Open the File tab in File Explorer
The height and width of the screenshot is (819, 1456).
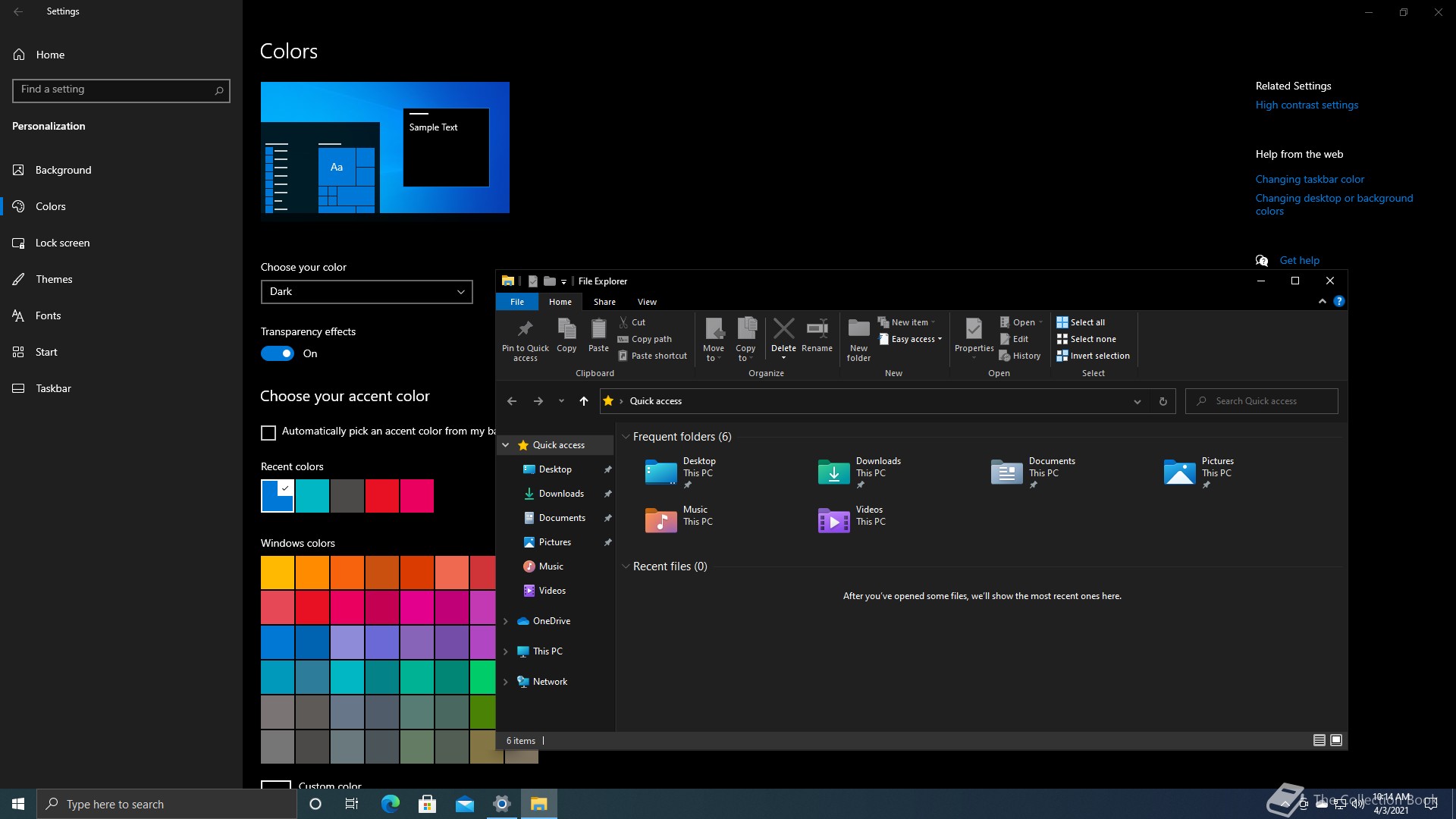tap(517, 302)
